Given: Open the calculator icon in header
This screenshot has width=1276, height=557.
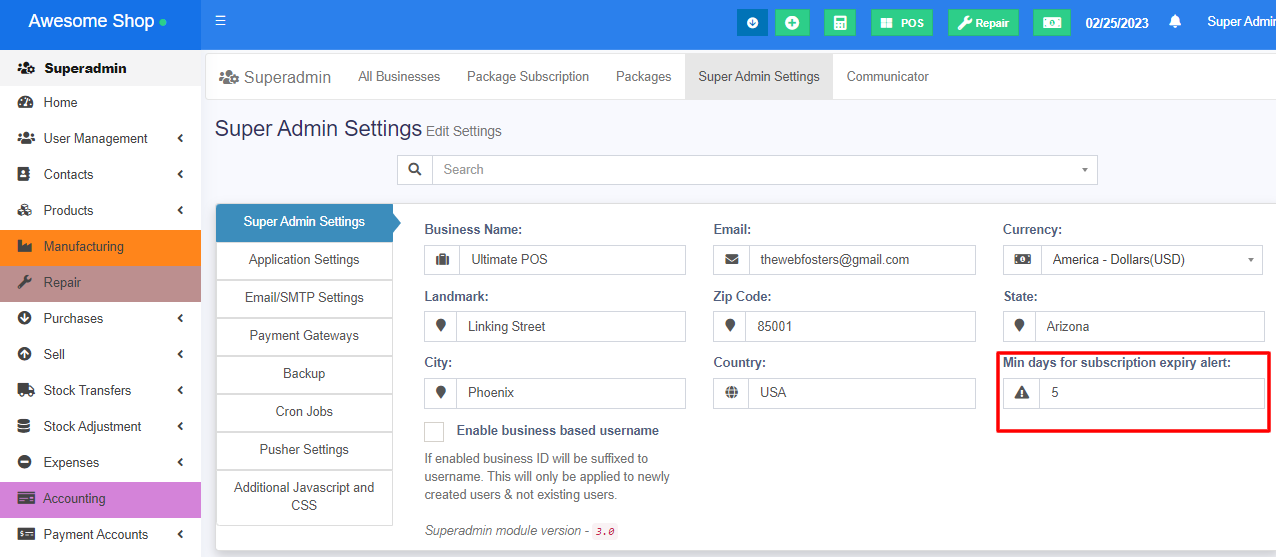Looking at the screenshot, I should (x=840, y=22).
